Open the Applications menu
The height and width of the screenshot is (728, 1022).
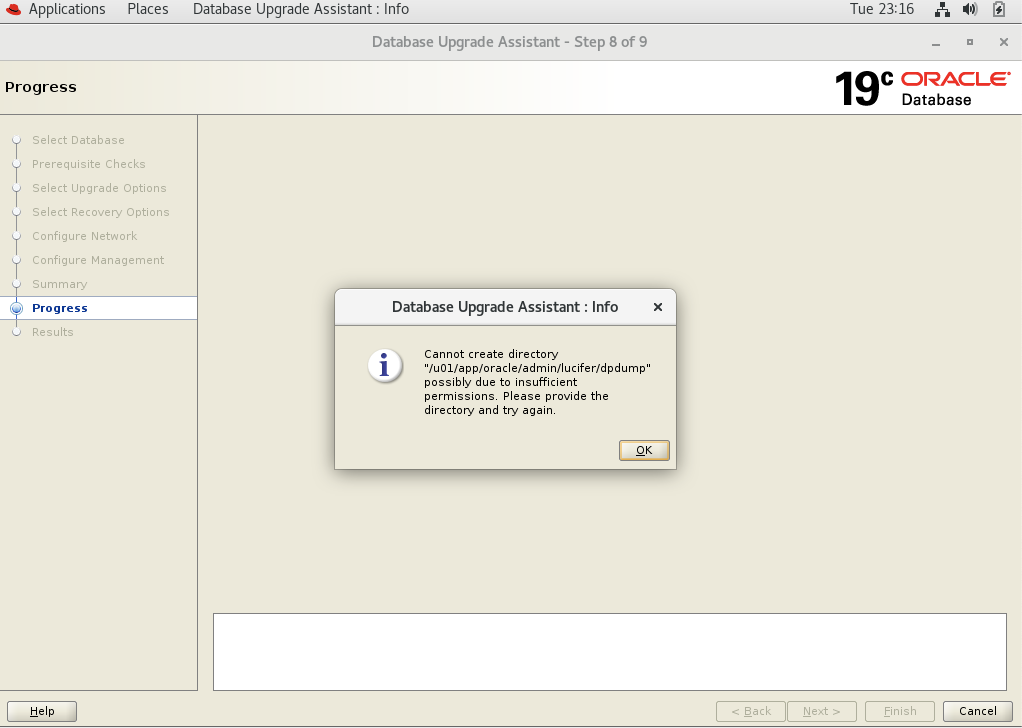click(x=66, y=9)
